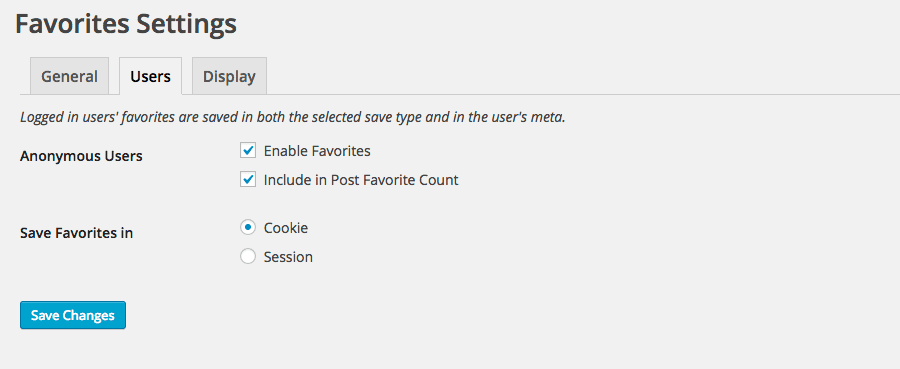Uncheck the Enable Favorites checkbox
Image resolution: width=900 pixels, height=369 pixels.
(x=248, y=151)
